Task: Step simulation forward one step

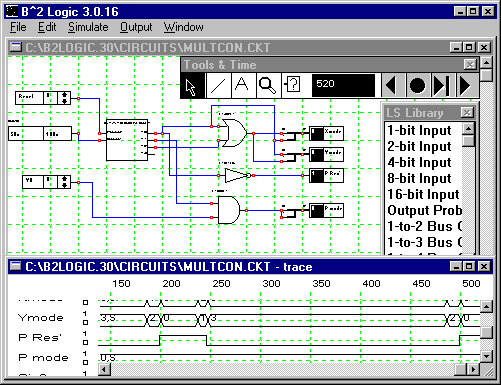Action: (x=443, y=86)
